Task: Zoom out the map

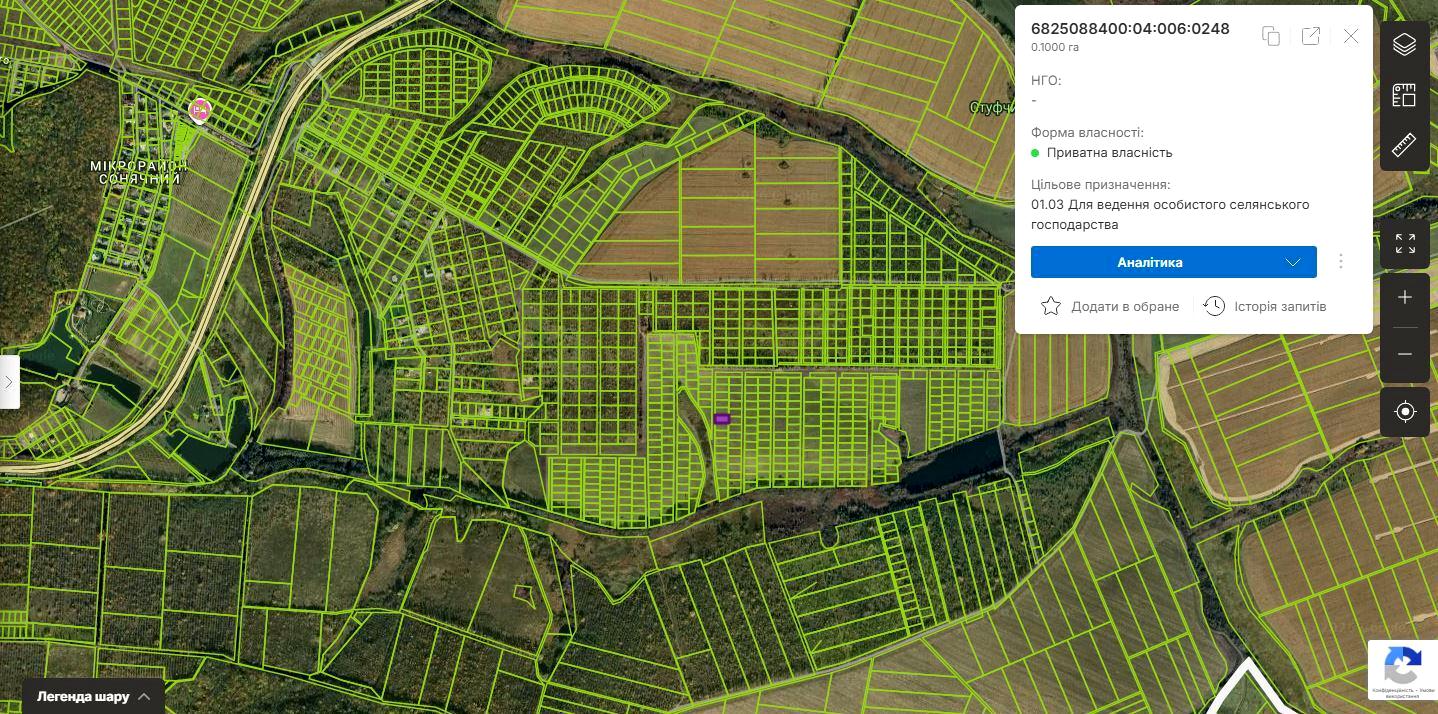Action: click(1405, 355)
